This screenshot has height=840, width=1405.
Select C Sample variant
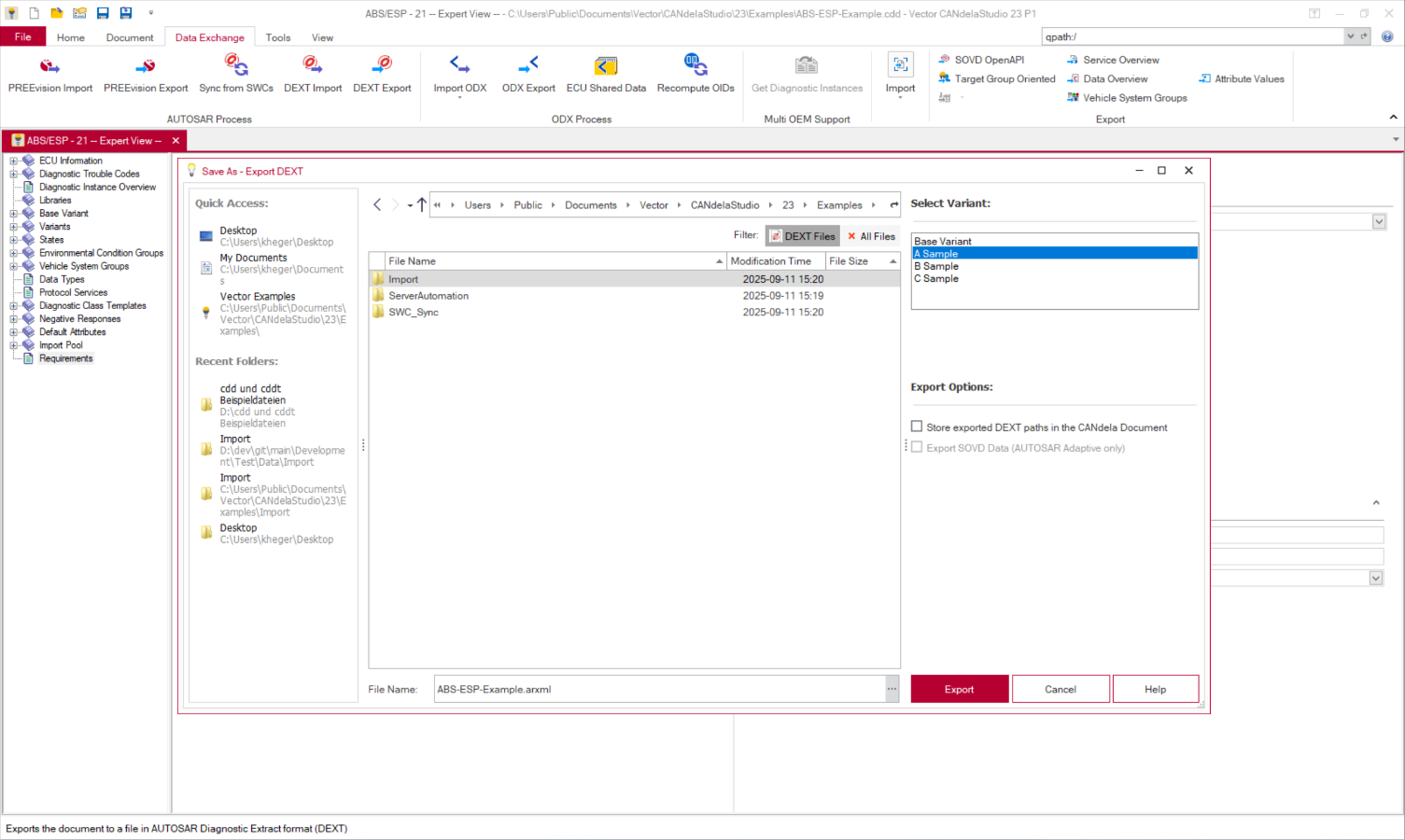coord(1054,278)
